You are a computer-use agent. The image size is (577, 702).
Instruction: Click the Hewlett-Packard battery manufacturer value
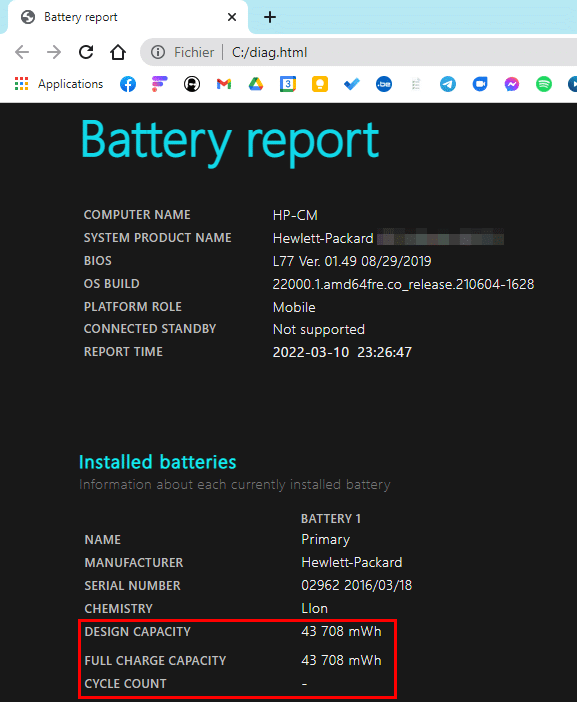(x=352, y=562)
